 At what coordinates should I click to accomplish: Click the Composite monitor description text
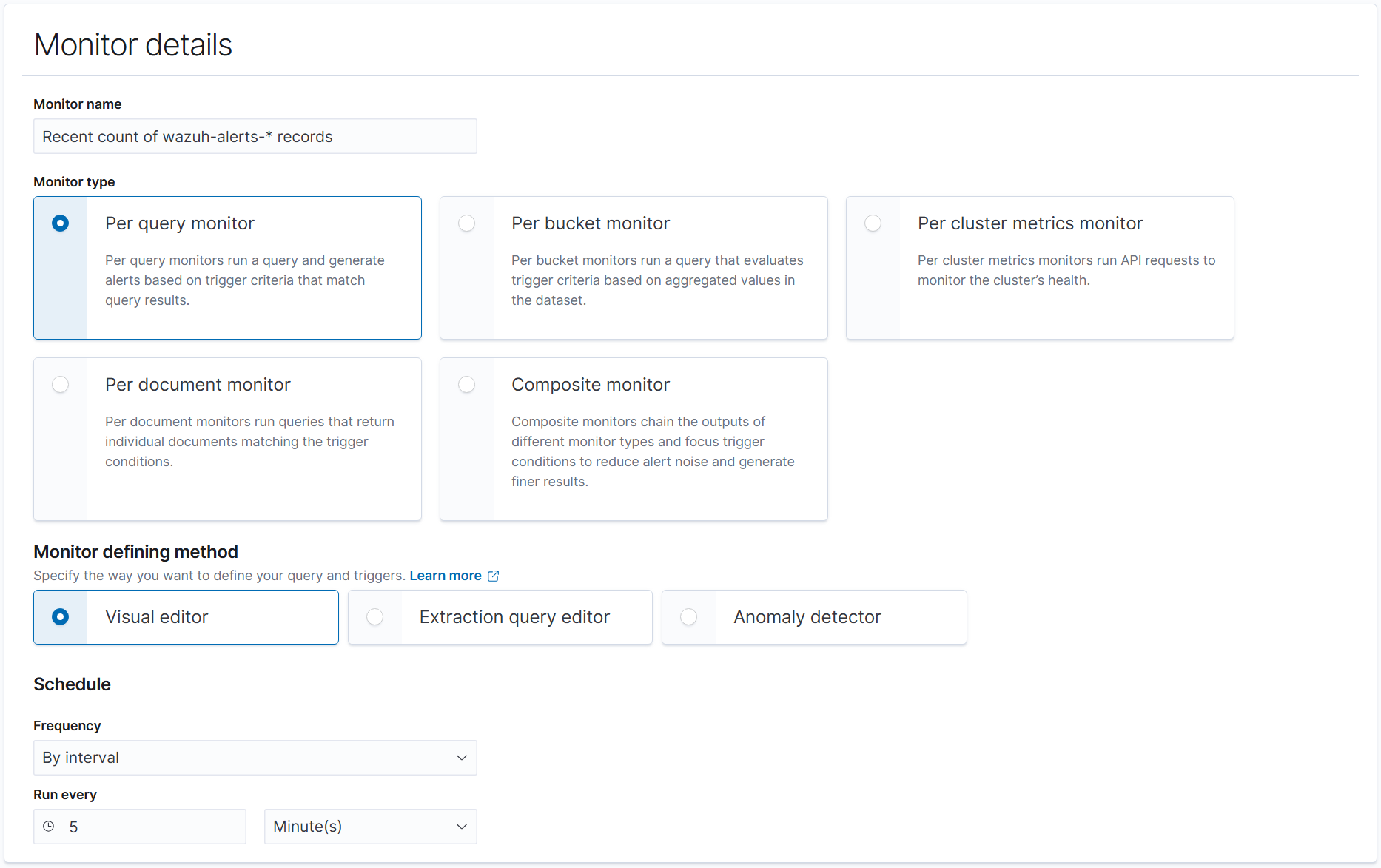click(652, 451)
